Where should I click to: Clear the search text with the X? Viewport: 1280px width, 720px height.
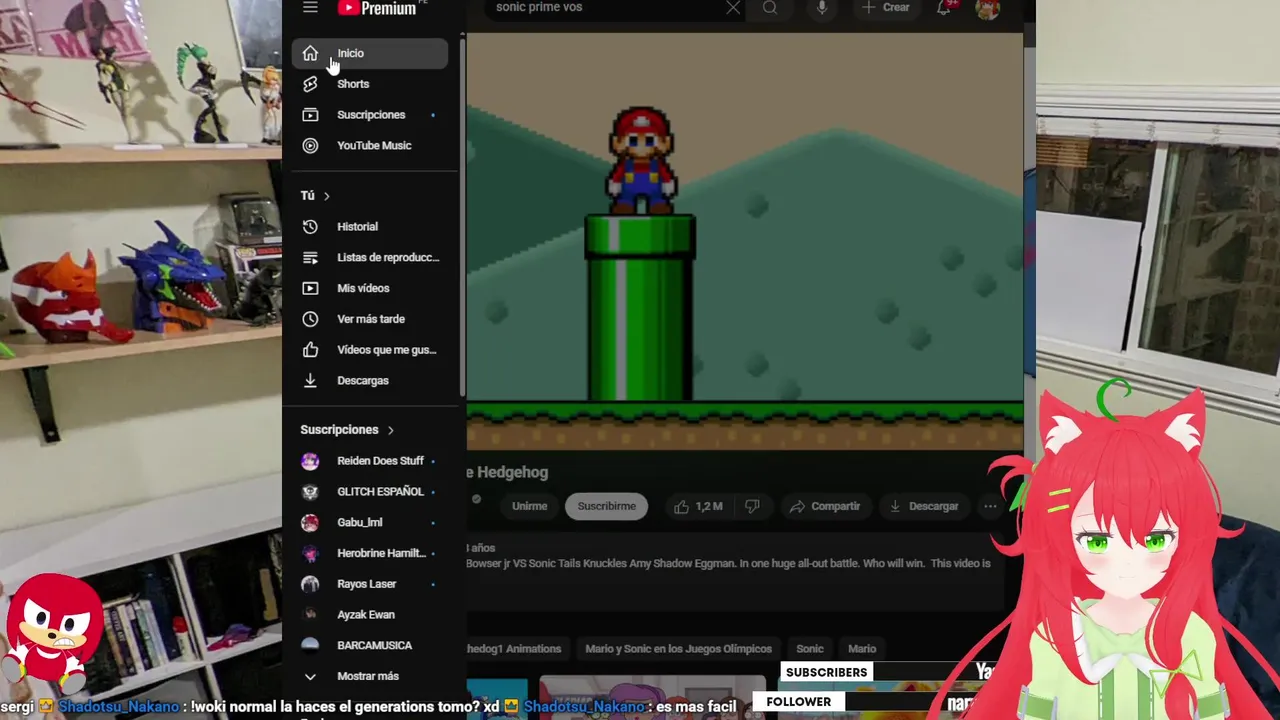[733, 8]
